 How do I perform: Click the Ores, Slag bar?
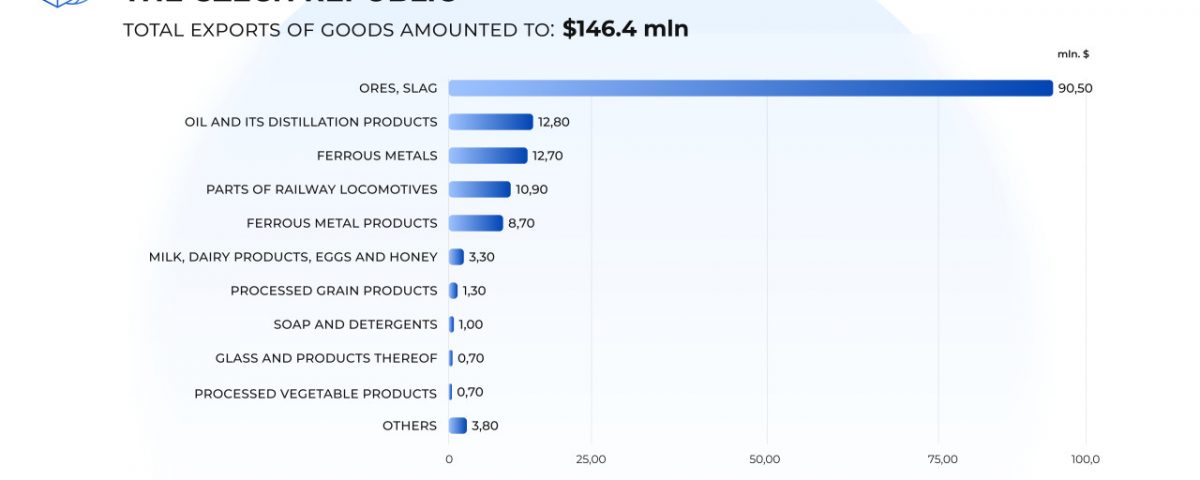click(x=750, y=88)
